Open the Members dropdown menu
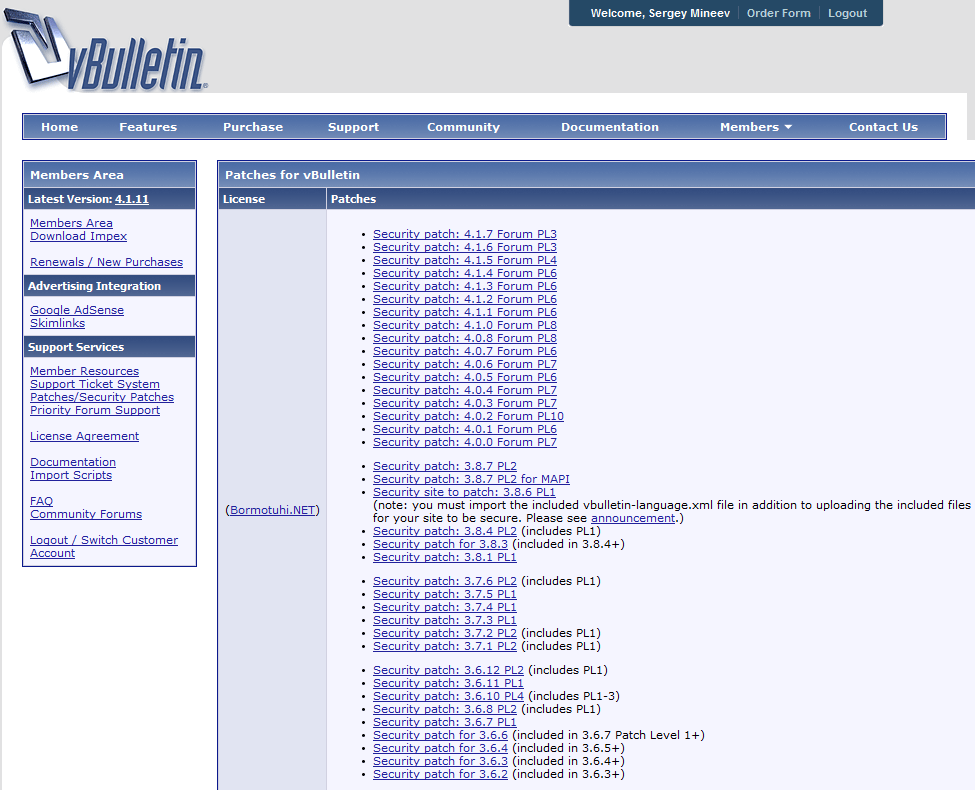This screenshot has width=975, height=790. 756,127
